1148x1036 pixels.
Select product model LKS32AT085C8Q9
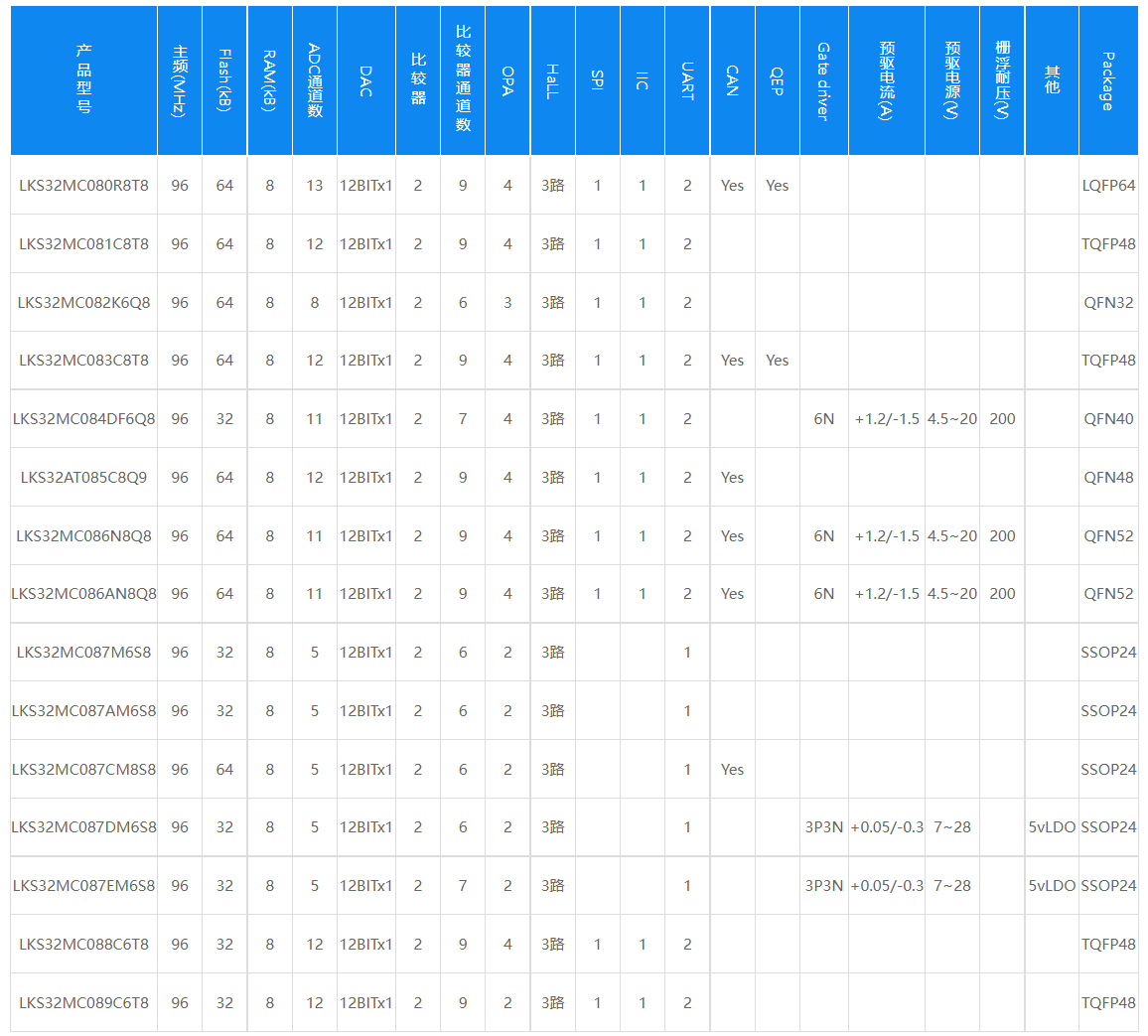[x=83, y=478]
